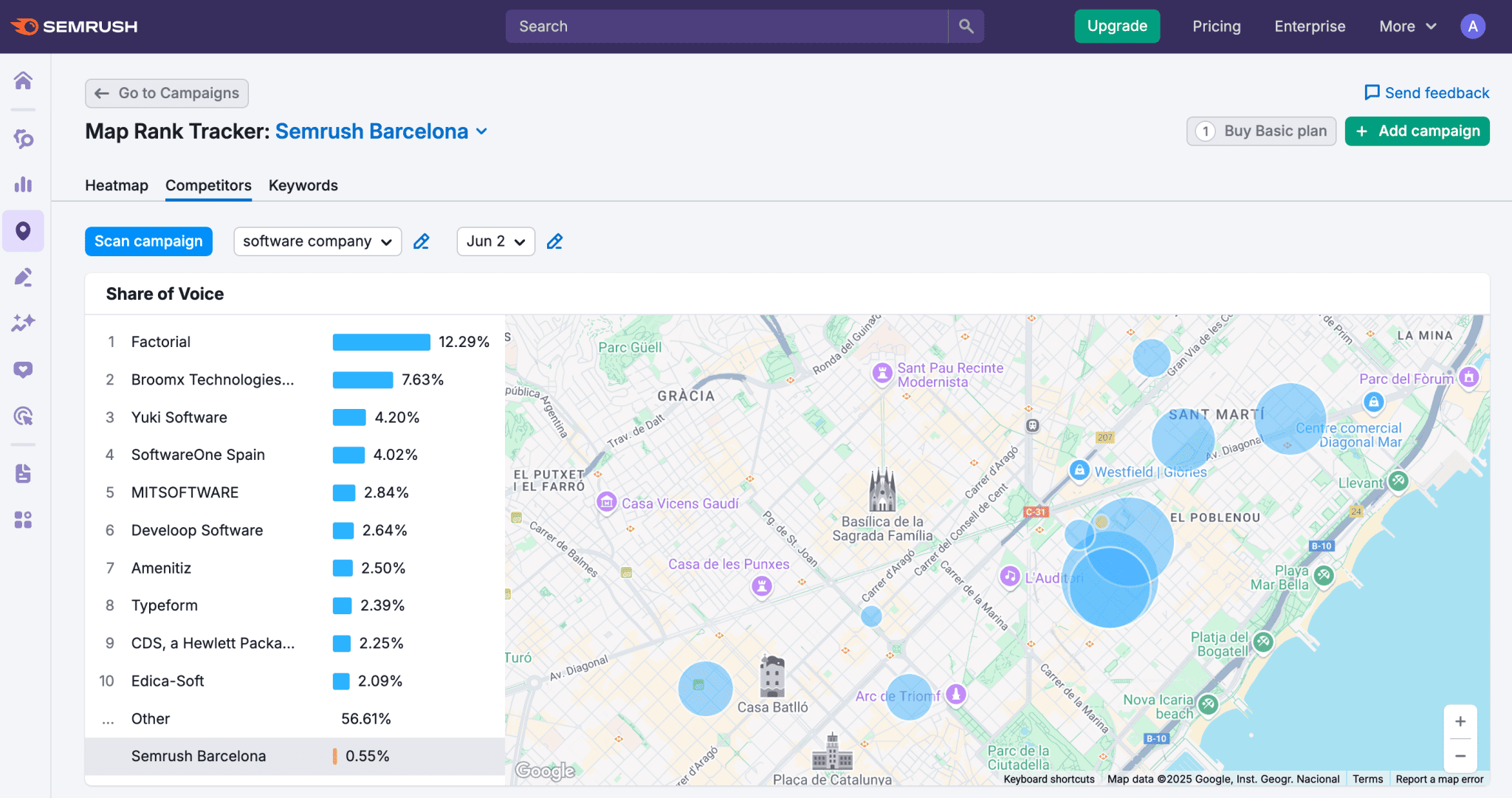Open the Home icon in the sidebar
The width and height of the screenshot is (1512, 798).
pos(23,81)
